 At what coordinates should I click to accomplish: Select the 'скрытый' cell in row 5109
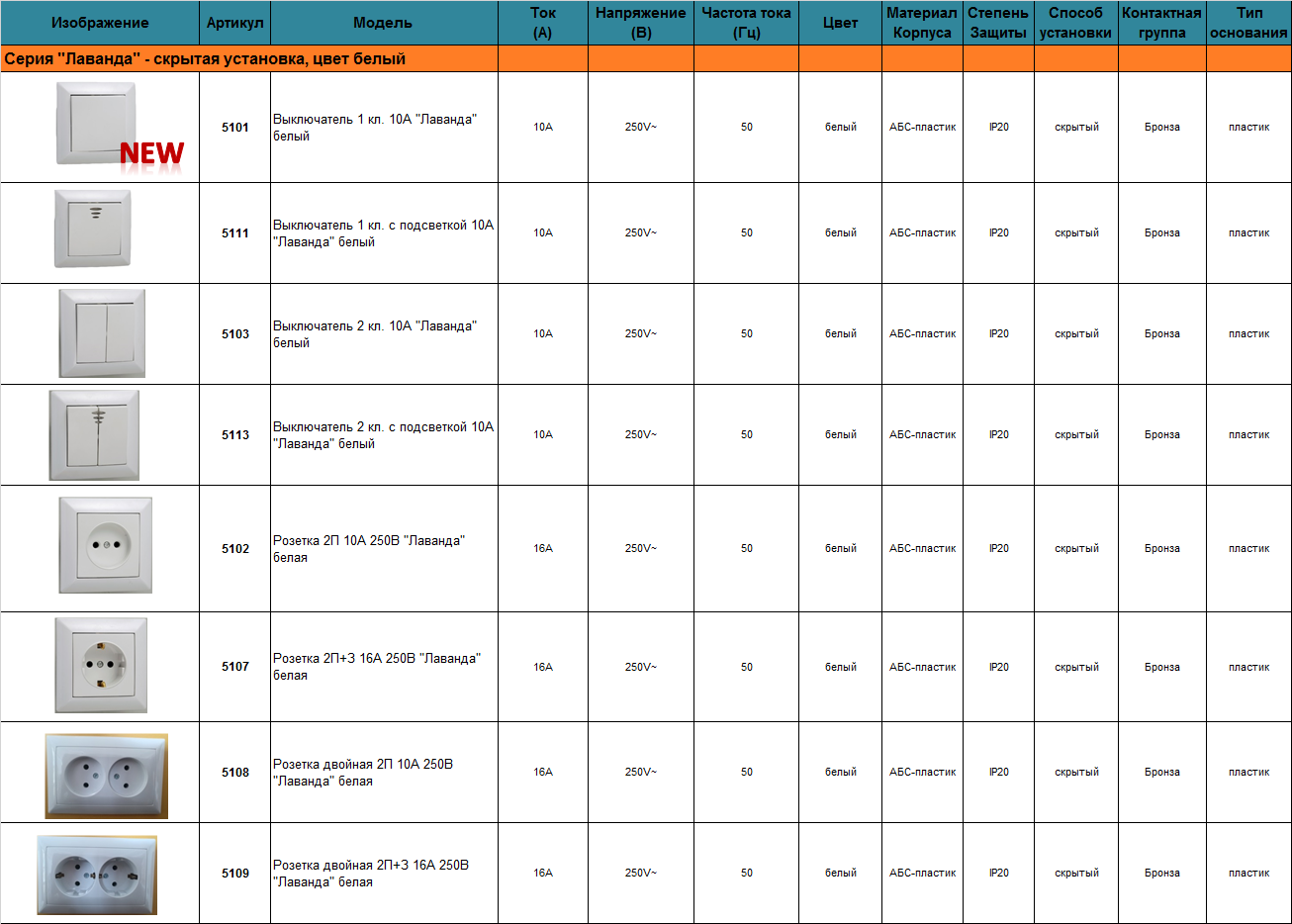pyautogui.click(x=1076, y=874)
